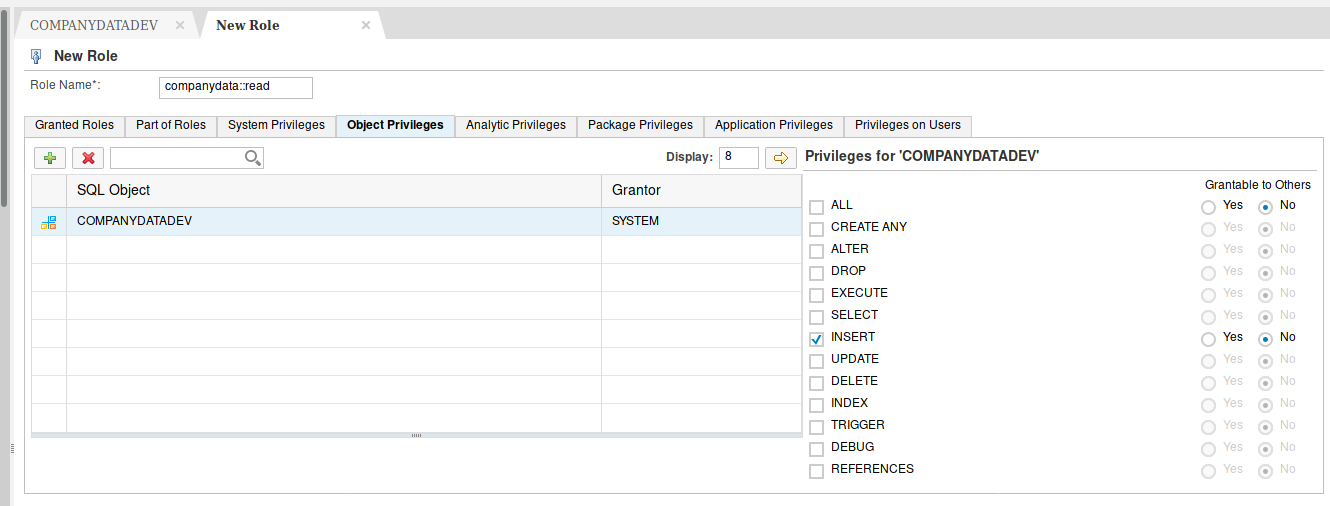
Task: Click the COMPANYDATADEV schema row icon
Action: (x=49, y=222)
